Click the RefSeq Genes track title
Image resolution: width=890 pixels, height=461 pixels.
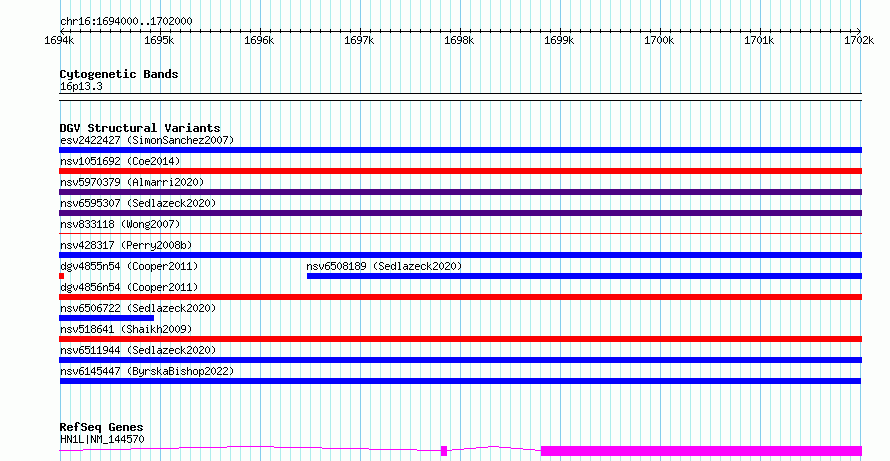pyautogui.click(x=101, y=427)
